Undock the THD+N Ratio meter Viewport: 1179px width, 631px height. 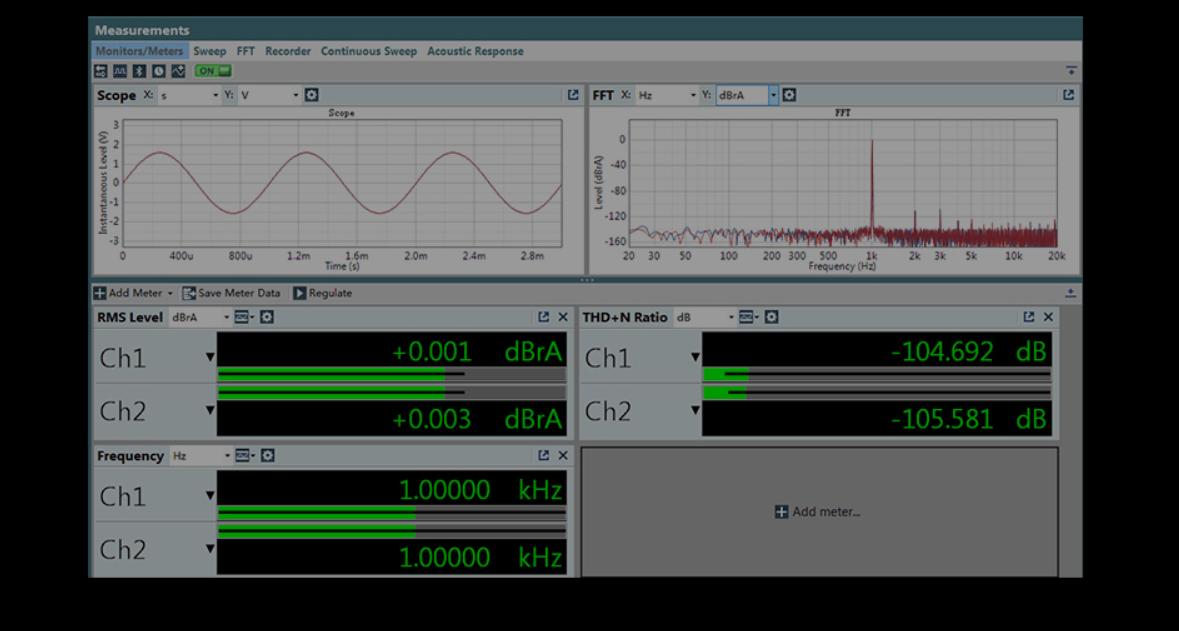[x=1028, y=317]
